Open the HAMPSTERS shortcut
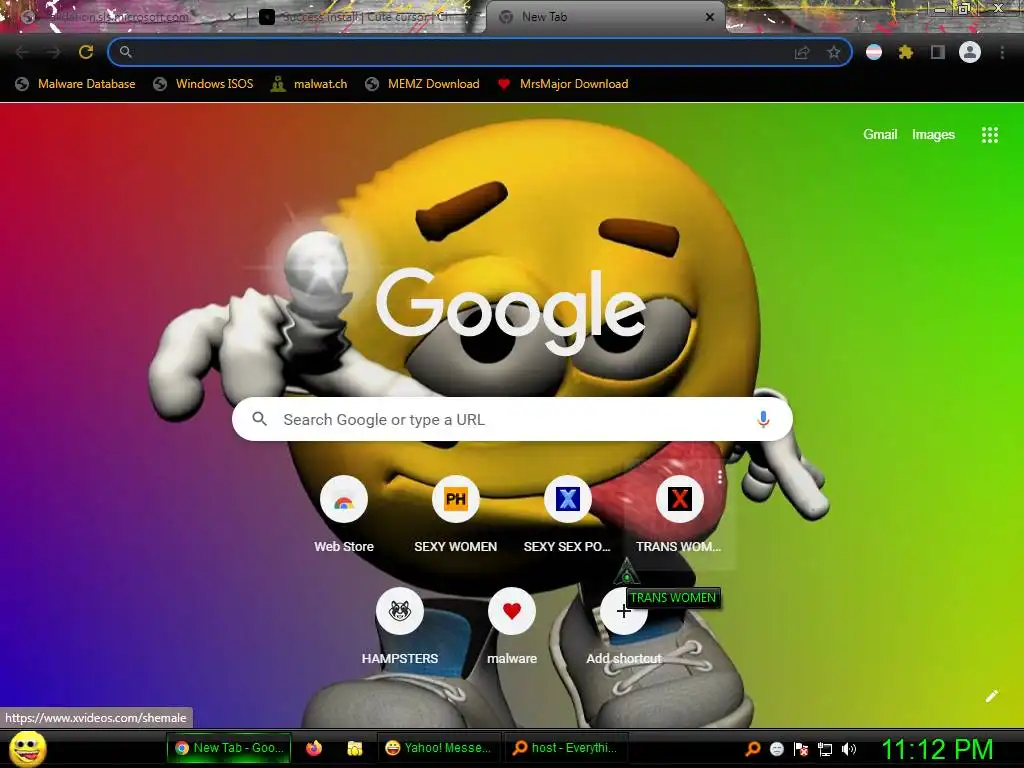The height and width of the screenshot is (768, 1024). [400, 627]
